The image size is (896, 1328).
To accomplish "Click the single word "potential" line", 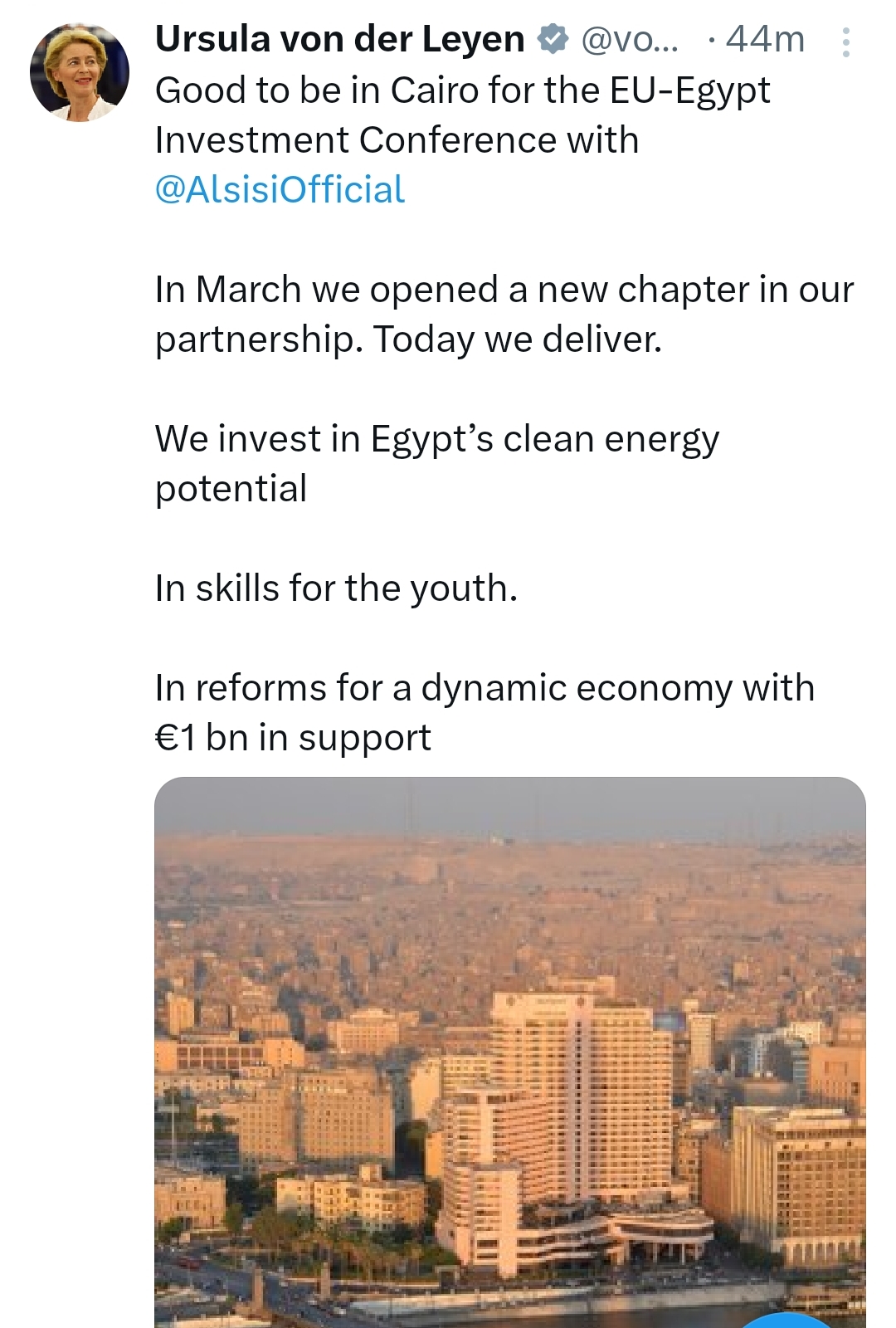I will coord(231,488).
